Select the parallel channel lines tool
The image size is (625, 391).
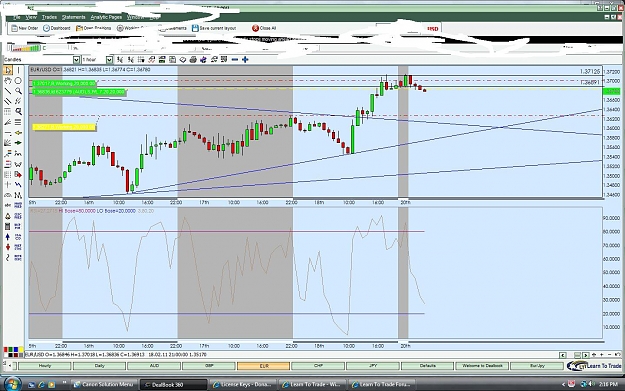point(8,101)
